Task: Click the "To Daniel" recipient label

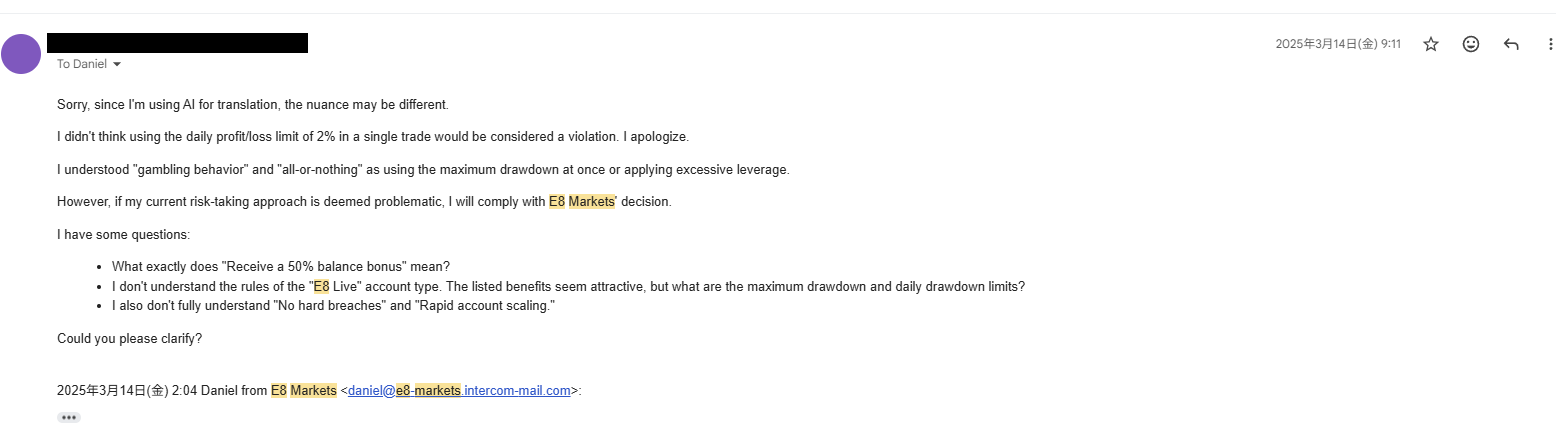Action: click(81, 65)
